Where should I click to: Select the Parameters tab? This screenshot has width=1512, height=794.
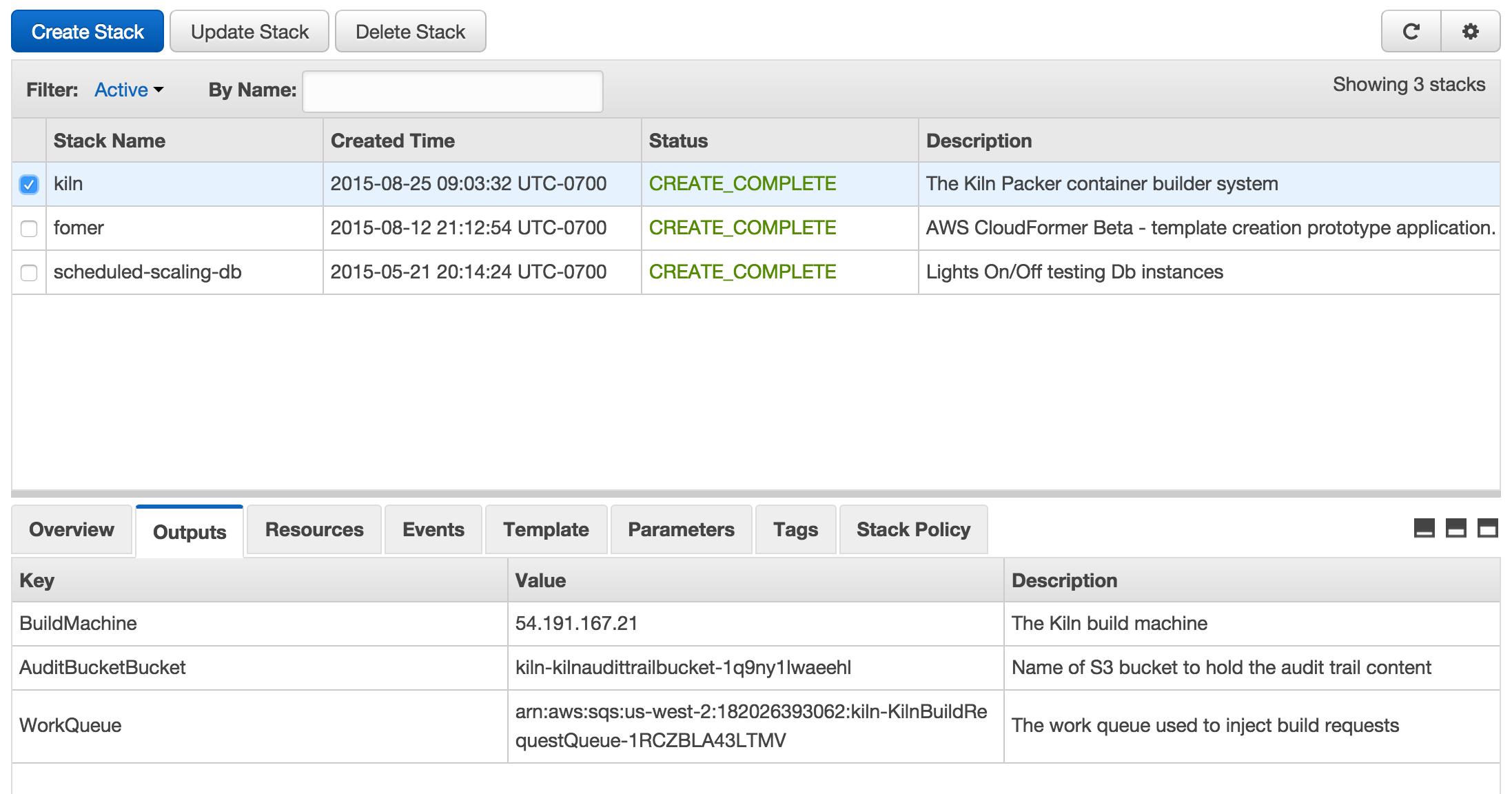coord(681,529)
